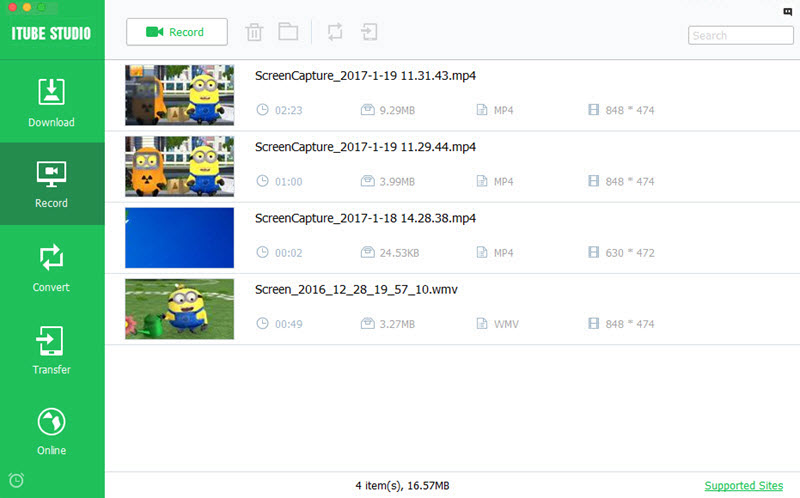Click the green Record button

tap(177, 32)
